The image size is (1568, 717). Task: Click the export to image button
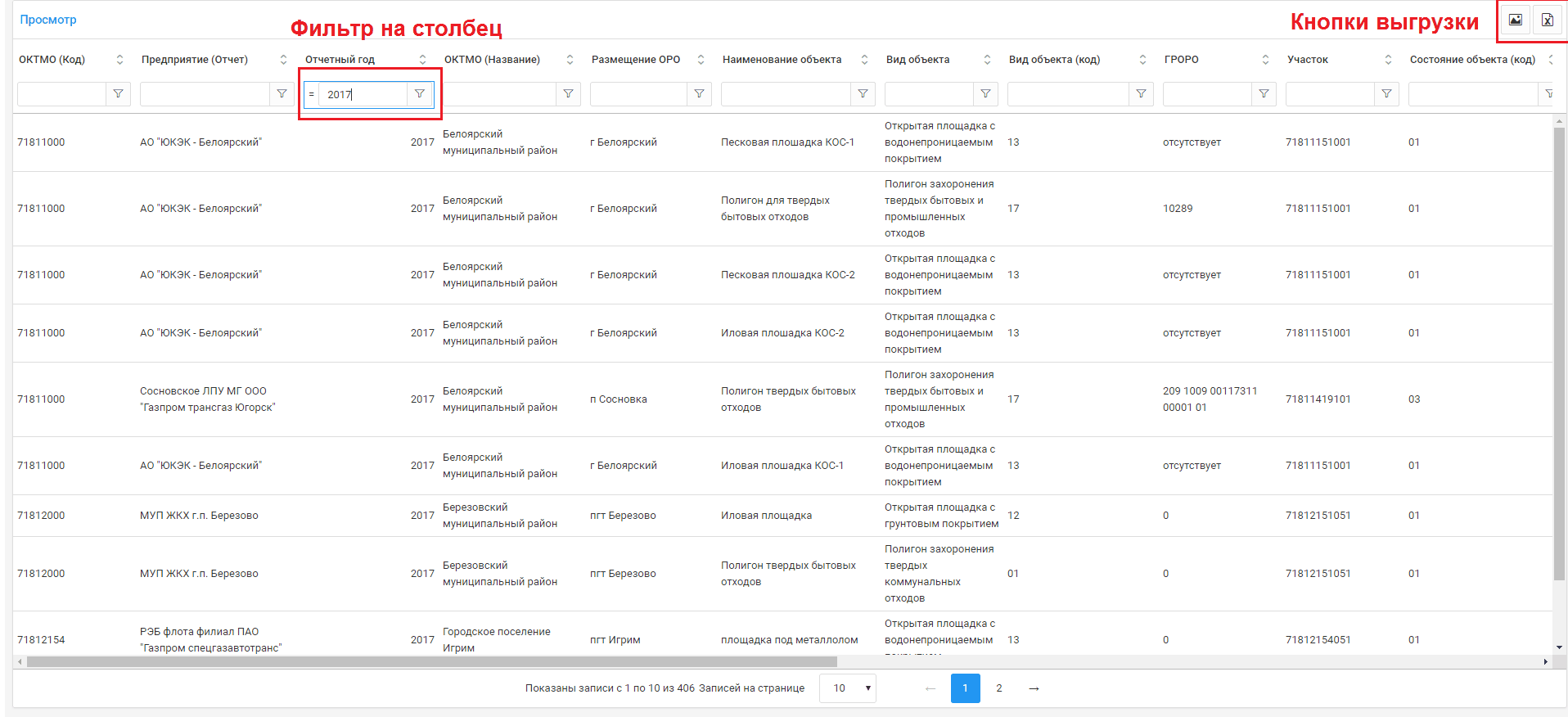tap(1515, 20)
